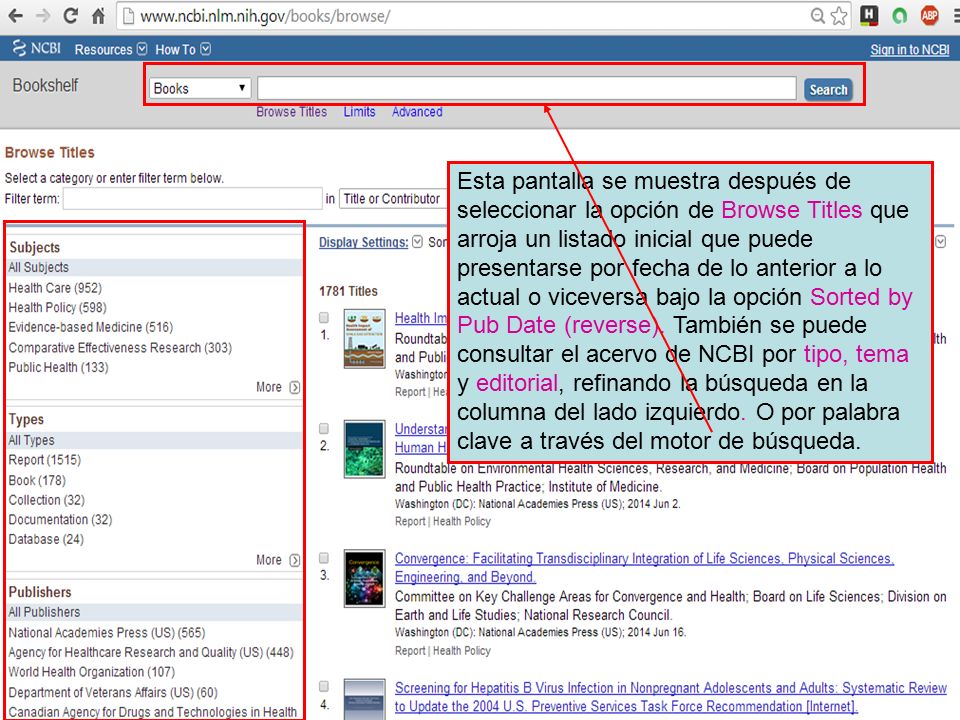Filter by Report (1515) type

click(44, 460)
